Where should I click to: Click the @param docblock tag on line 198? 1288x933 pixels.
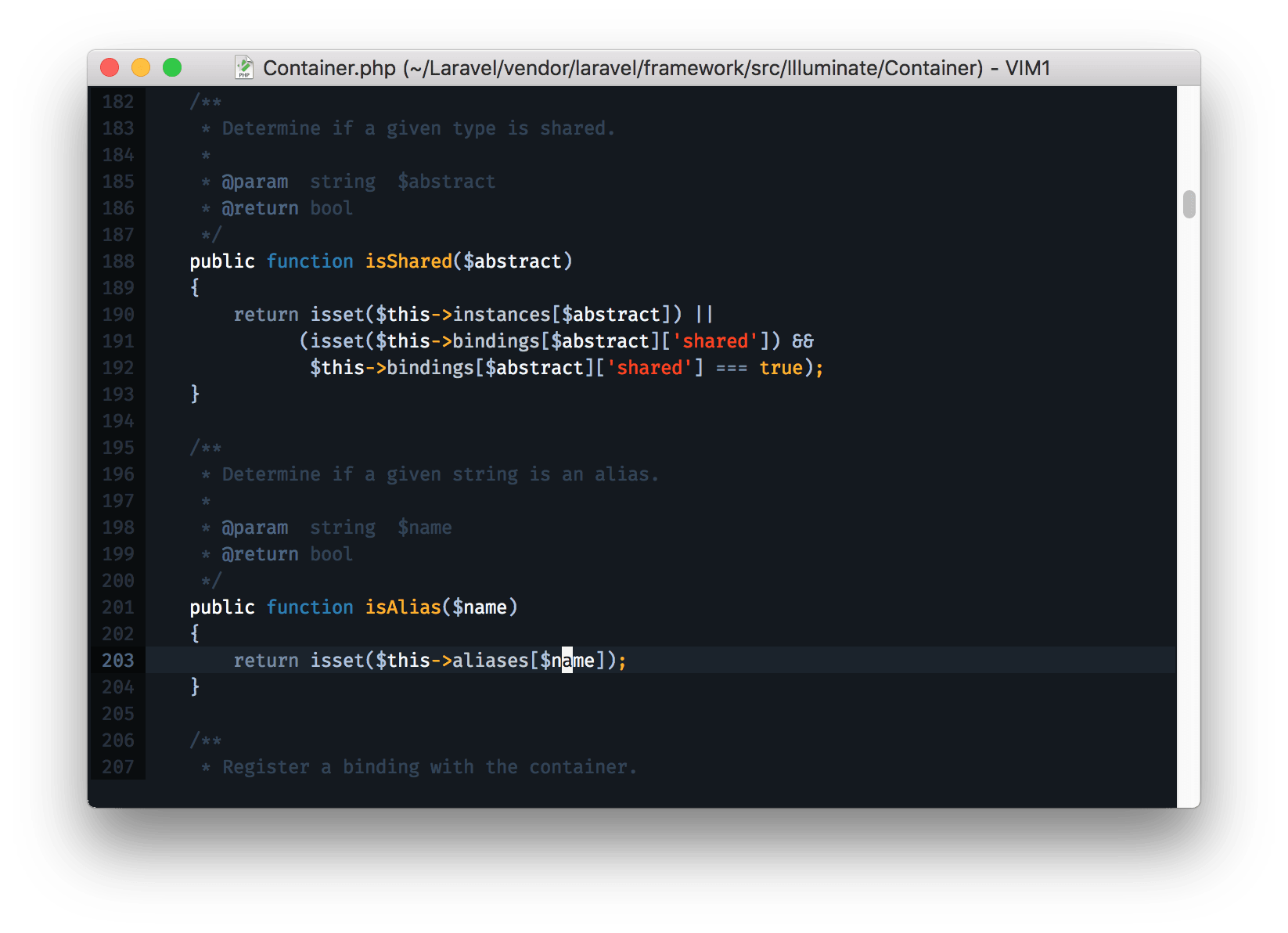coord(255,527)
